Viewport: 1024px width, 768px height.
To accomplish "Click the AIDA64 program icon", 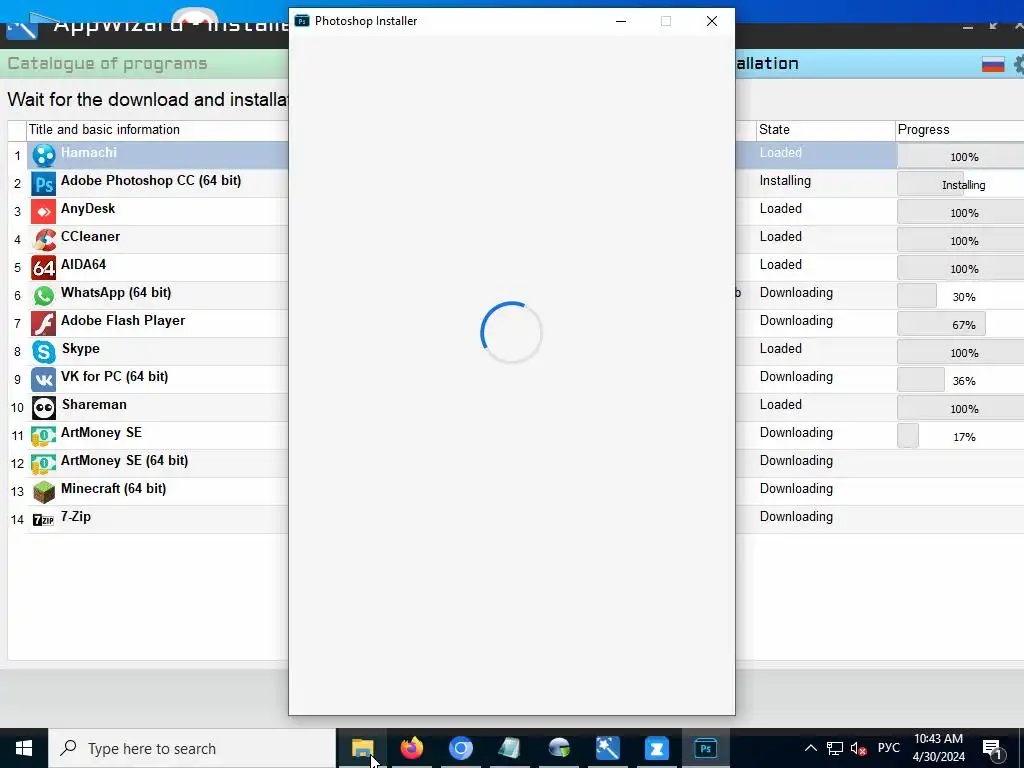I will pos(44,268).
